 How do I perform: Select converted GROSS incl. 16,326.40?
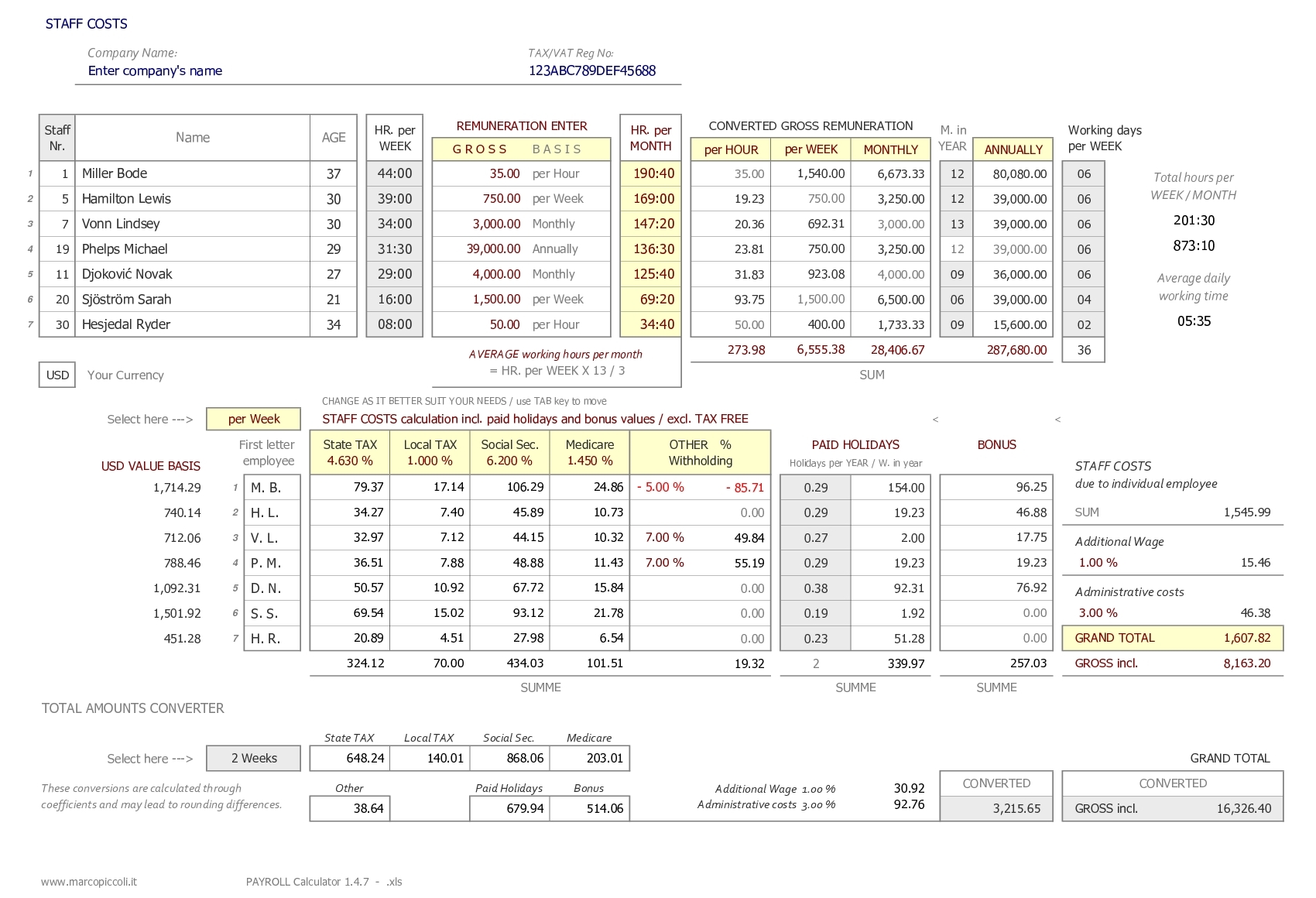click(1173, 808)
